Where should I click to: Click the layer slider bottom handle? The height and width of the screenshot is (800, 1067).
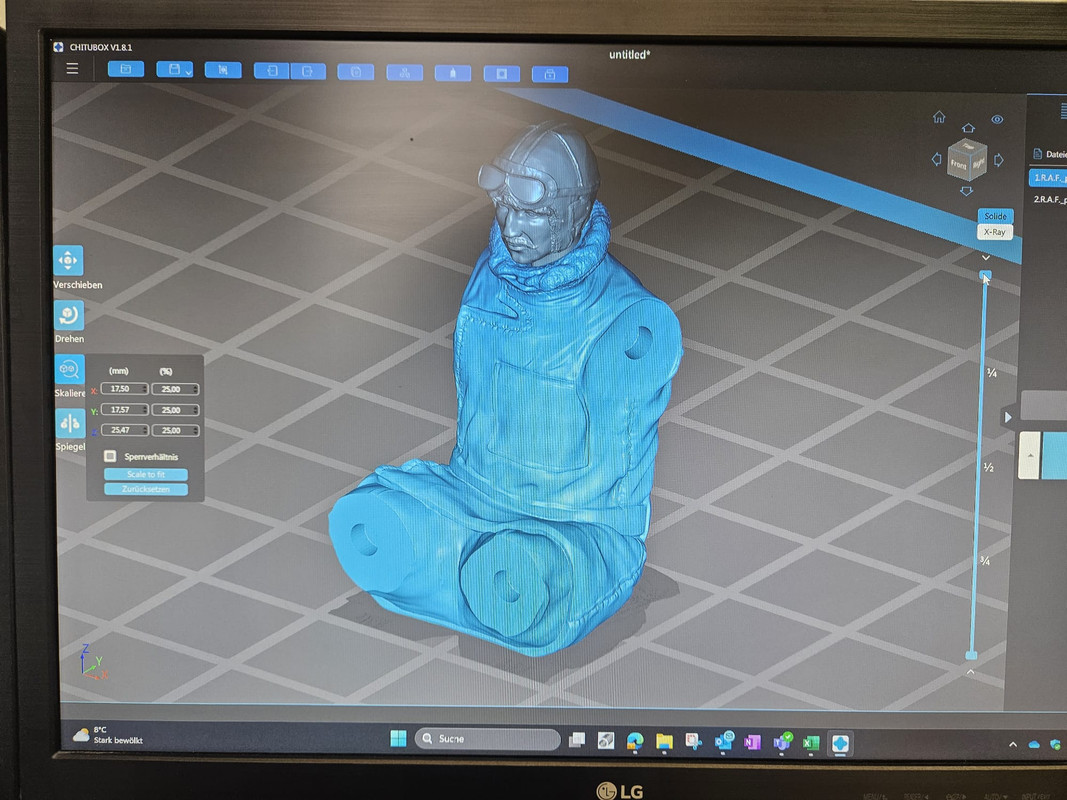(971, 655)
